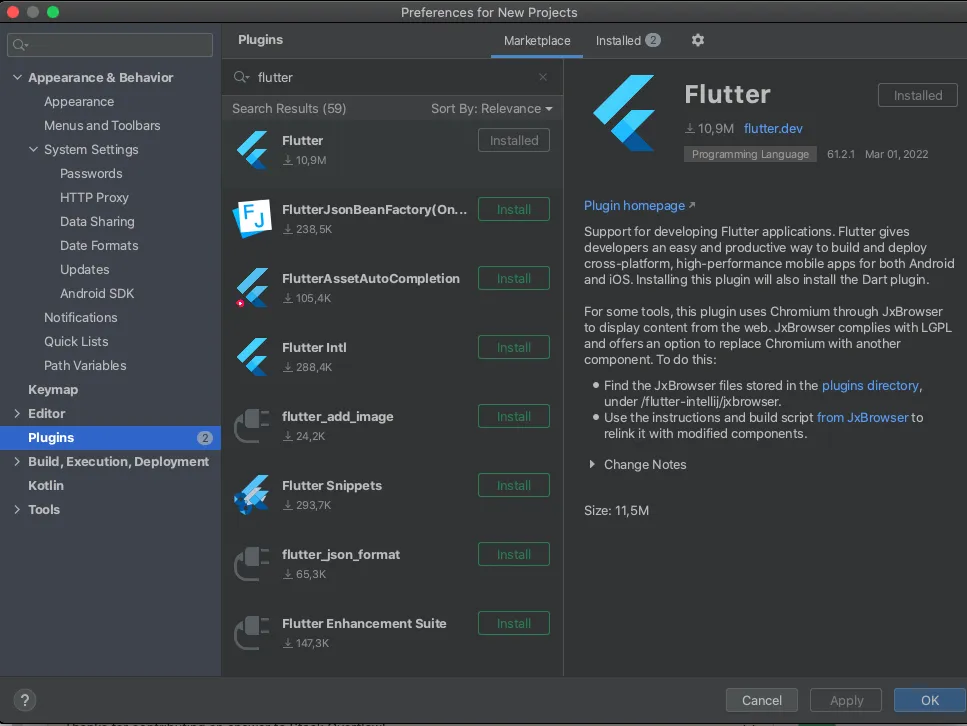Expand Build, Execution, Deployment section
The image size is (967, 726).
17,461
